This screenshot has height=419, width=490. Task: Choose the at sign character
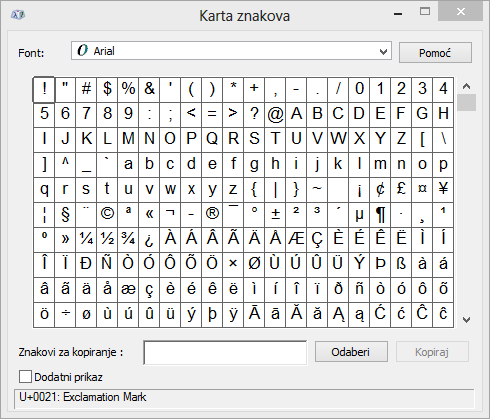tap(275, 115)
